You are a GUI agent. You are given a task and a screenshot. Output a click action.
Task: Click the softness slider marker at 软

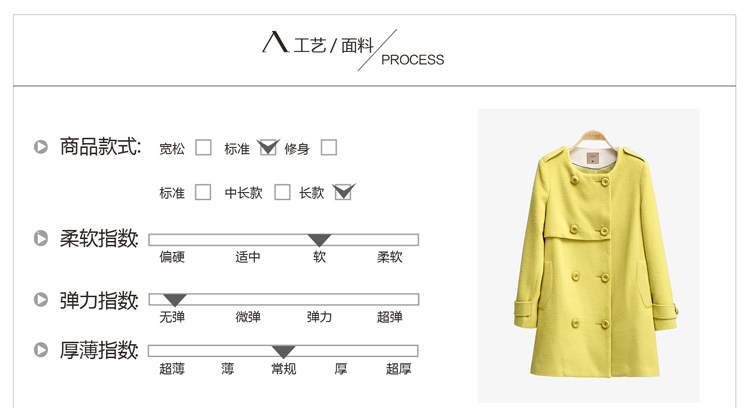click(319, 240)
